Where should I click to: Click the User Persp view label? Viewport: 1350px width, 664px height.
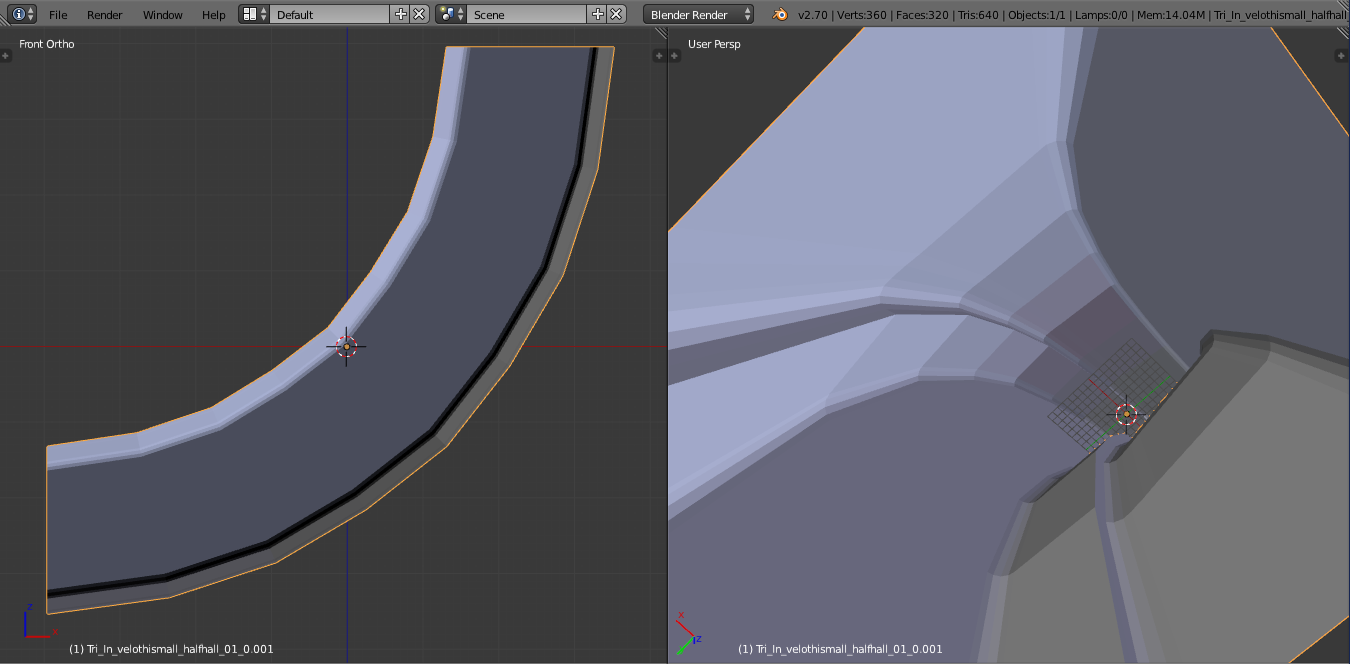(714, 44)
